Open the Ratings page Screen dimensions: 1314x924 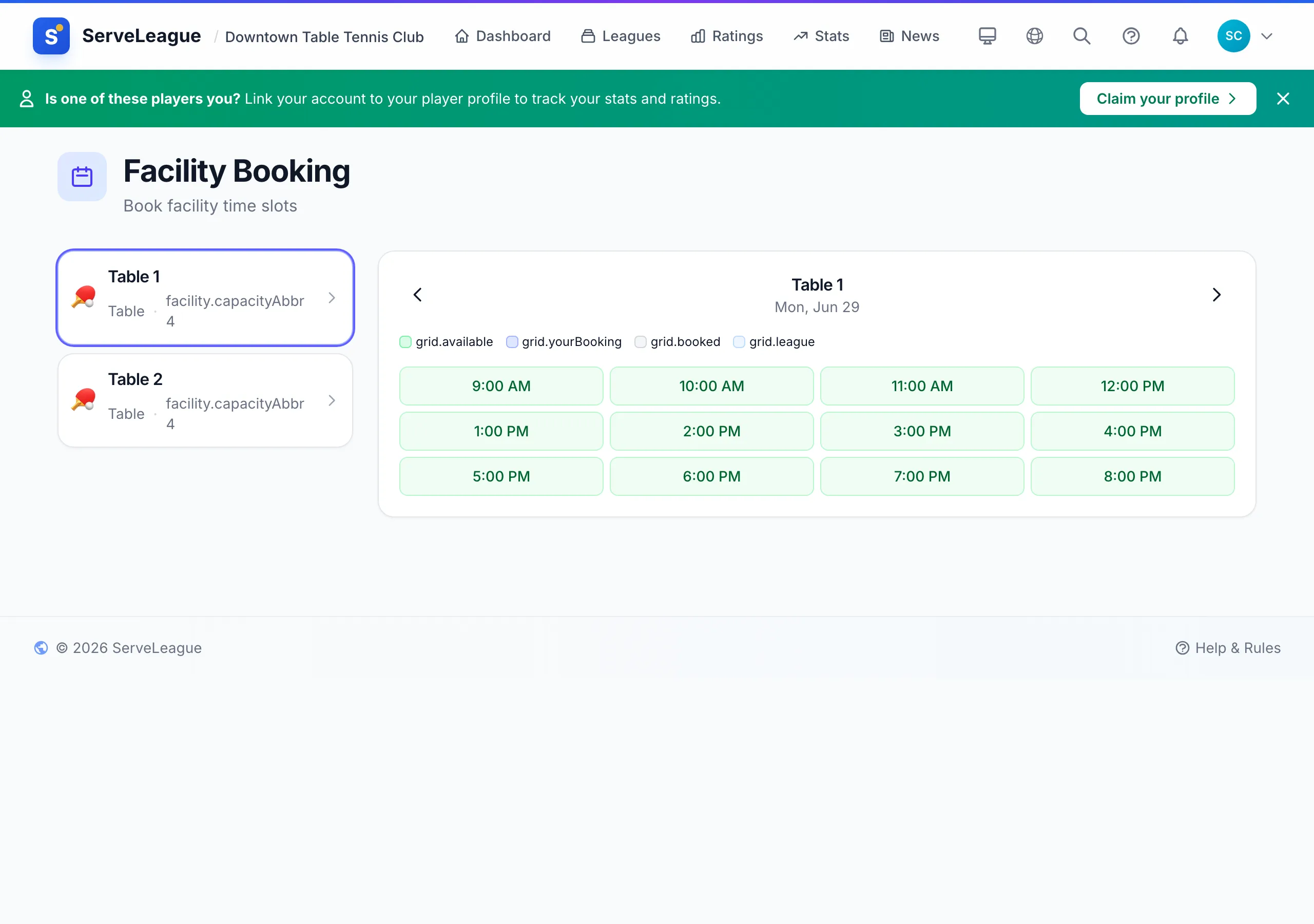(727, 36)
